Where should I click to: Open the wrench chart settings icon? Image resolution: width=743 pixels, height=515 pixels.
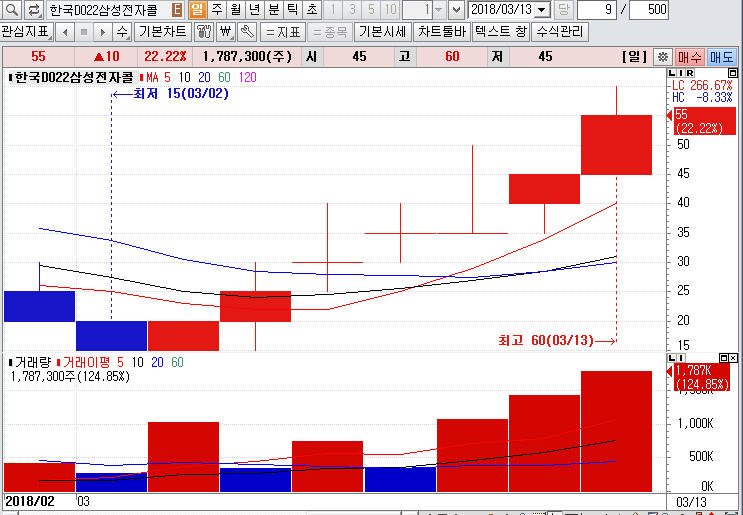pos(246,32)
